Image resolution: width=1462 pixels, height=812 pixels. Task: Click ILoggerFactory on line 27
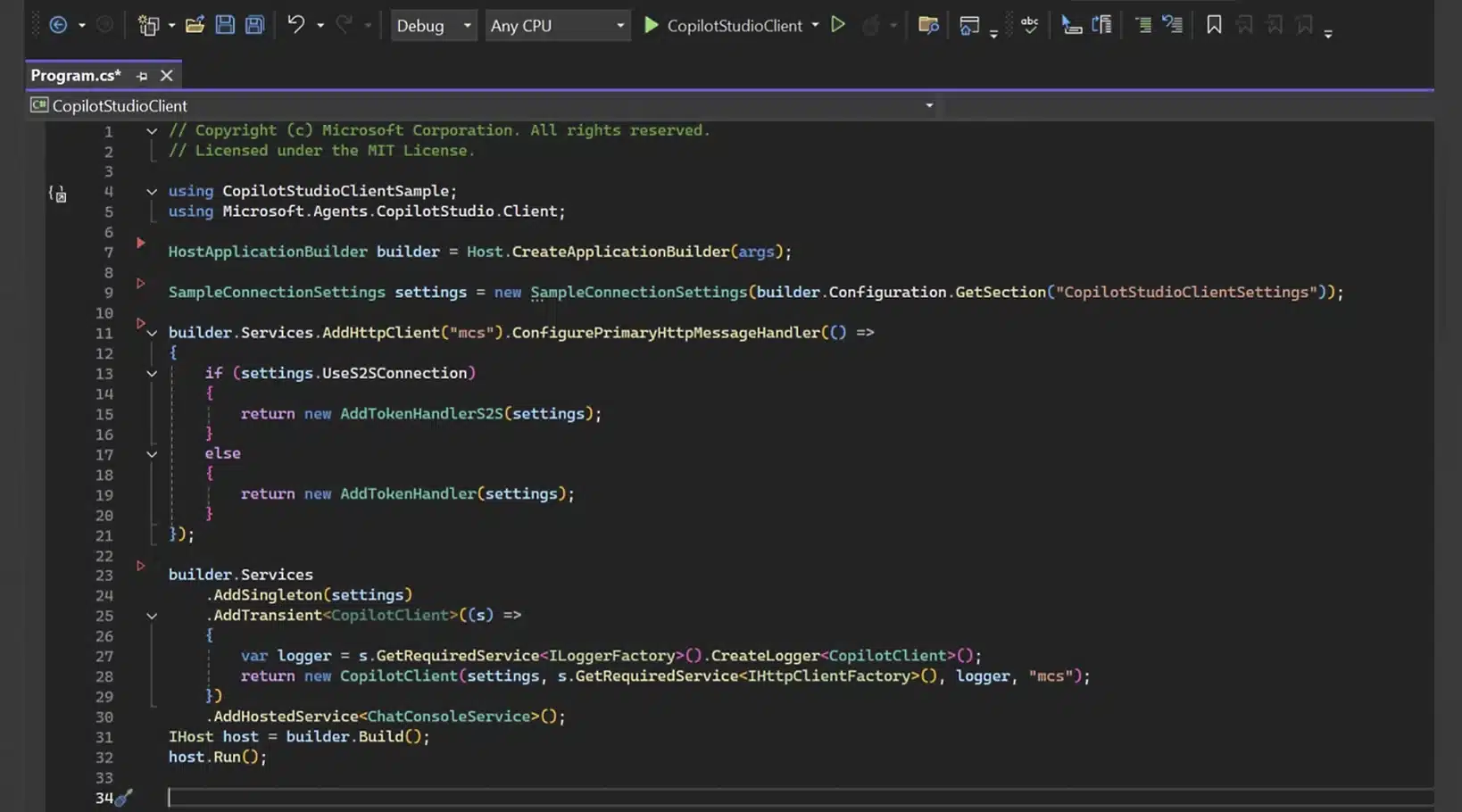click(612, 656)
